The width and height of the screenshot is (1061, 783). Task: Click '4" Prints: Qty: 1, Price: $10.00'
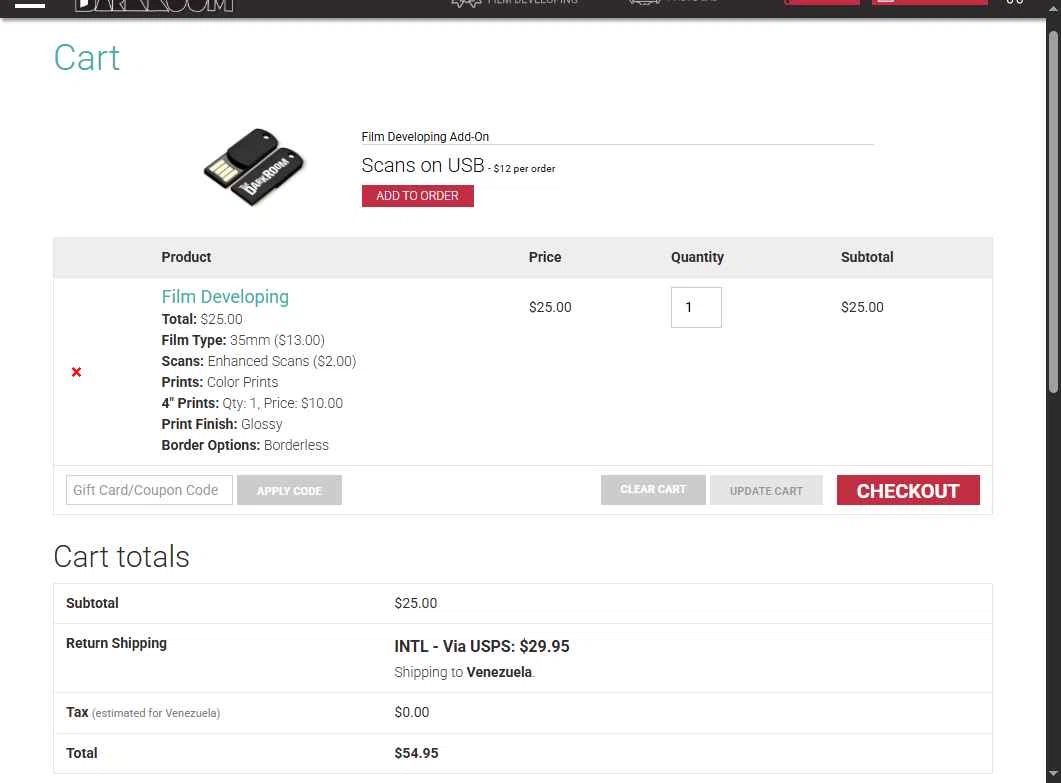[252, 403]
